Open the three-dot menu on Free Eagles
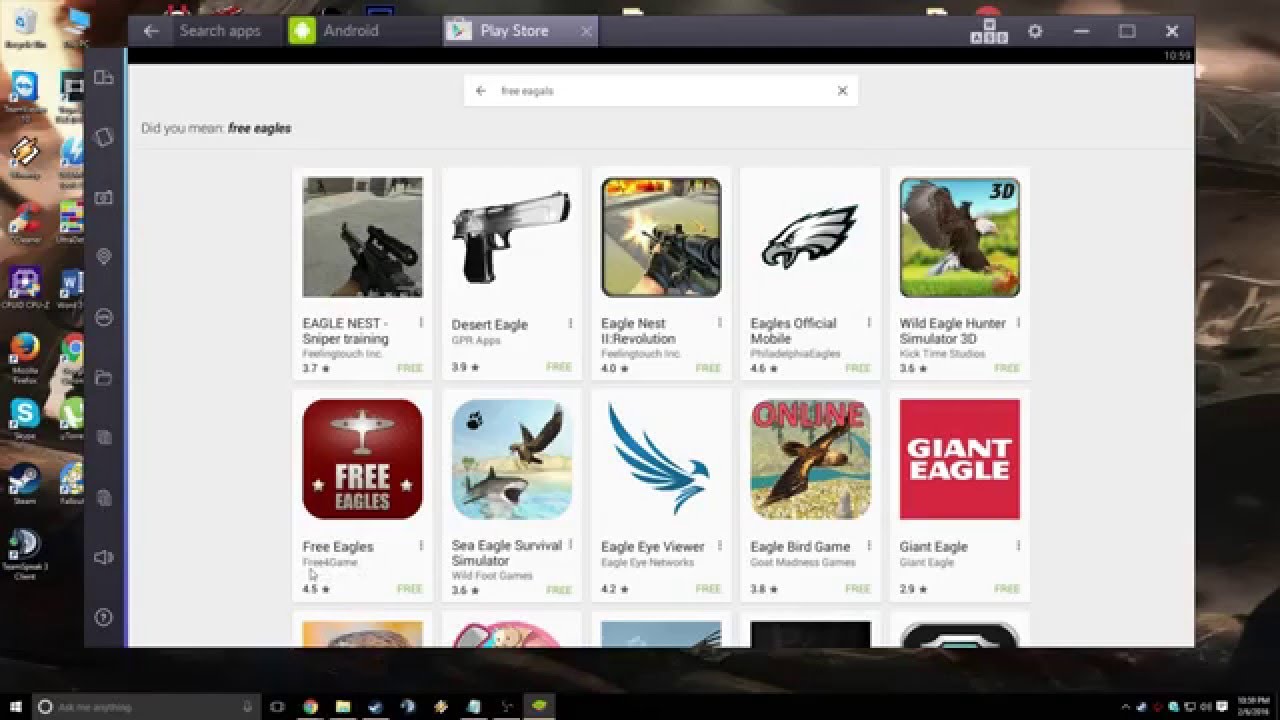Screen dimensions: 1280x720 click(421, 545)
